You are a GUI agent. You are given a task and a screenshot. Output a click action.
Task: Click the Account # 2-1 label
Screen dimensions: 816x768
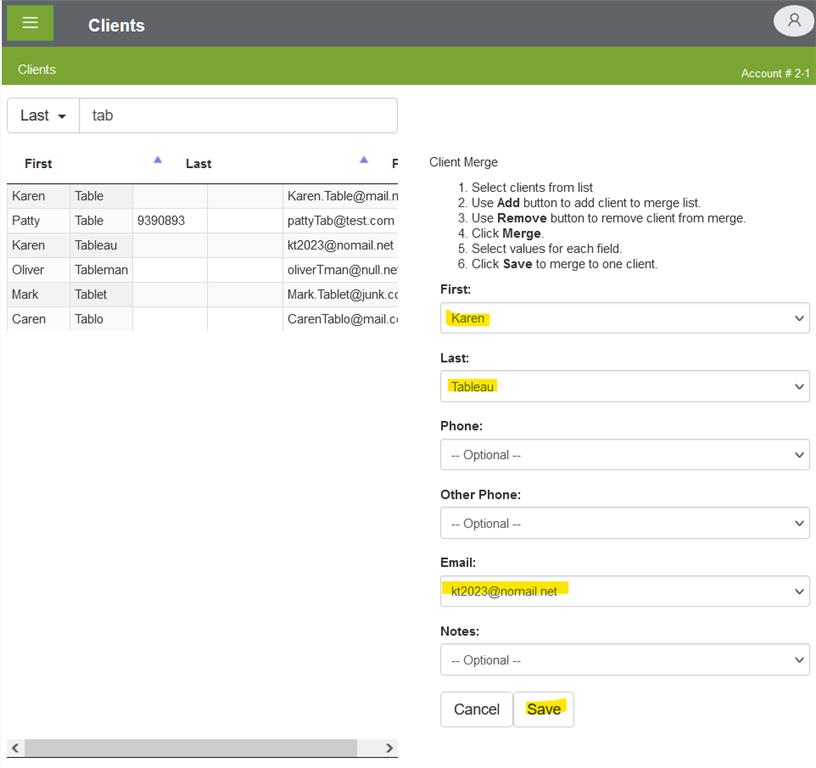click(775, 73)
